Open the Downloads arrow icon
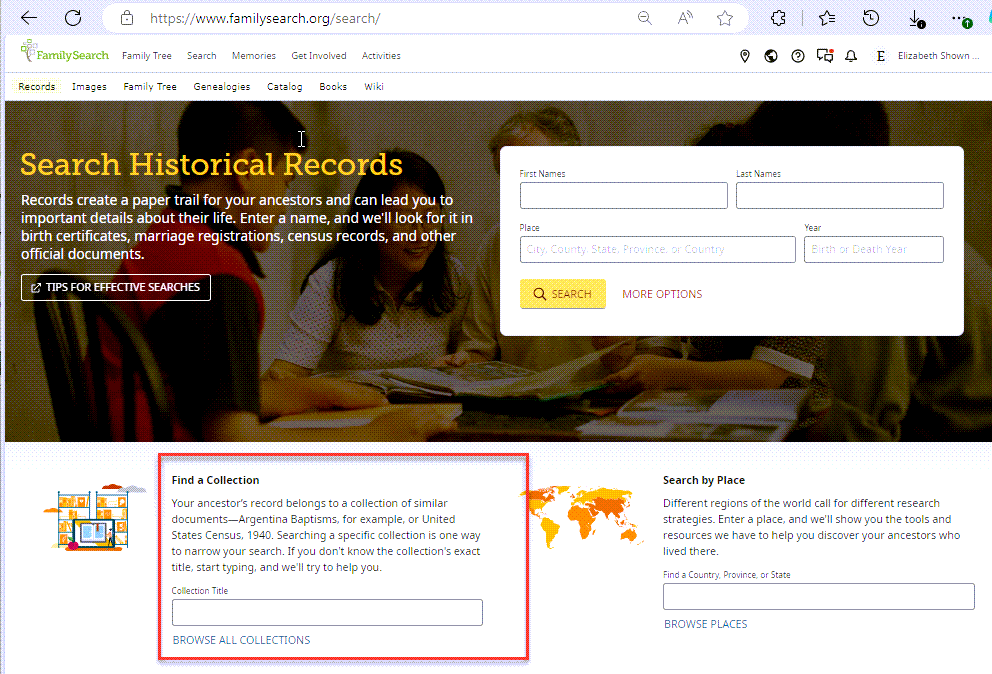Image resolution: width=992 pixels, height=674 pixels. click(915, 19)
